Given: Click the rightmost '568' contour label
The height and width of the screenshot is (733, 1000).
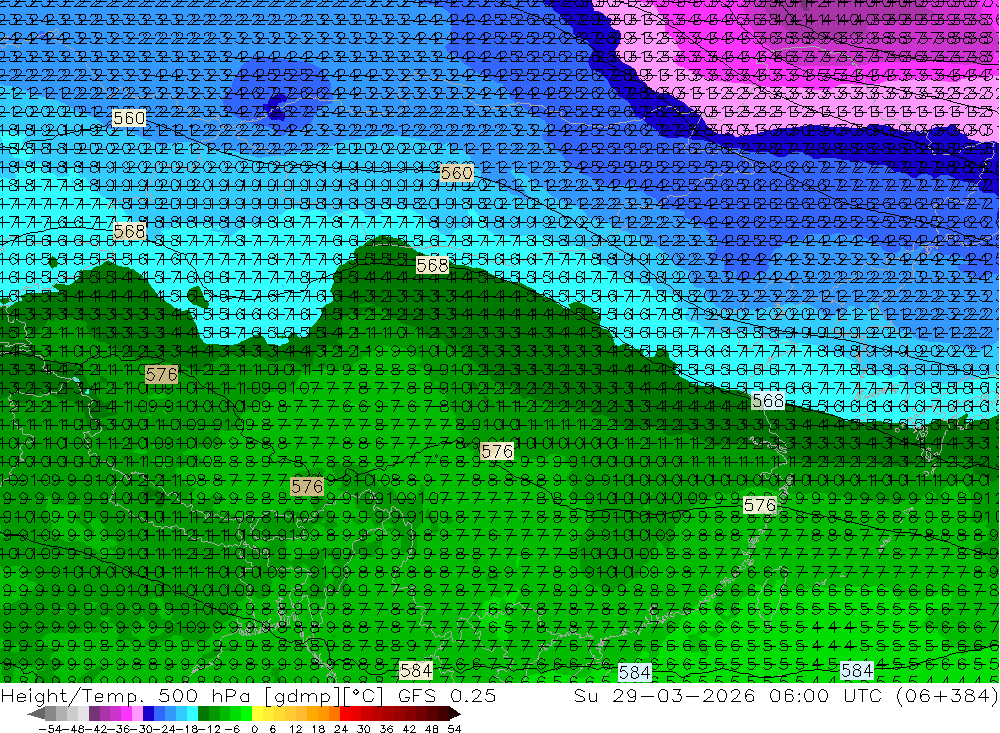Looking at the screenshot, I should (768, 401).
